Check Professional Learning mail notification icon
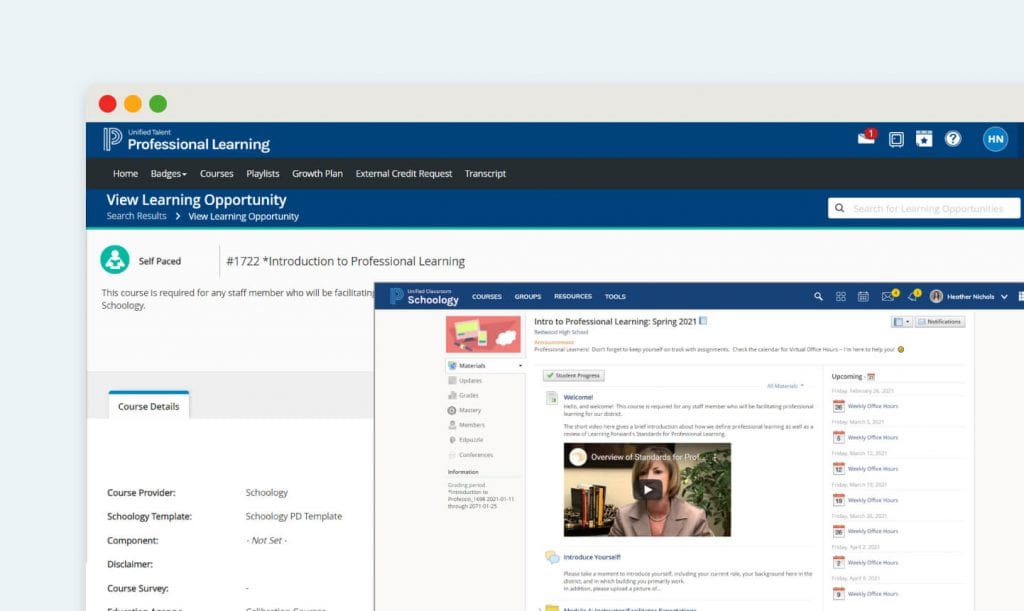Screen dimensions: 1024x611 [x=864, y=139]
